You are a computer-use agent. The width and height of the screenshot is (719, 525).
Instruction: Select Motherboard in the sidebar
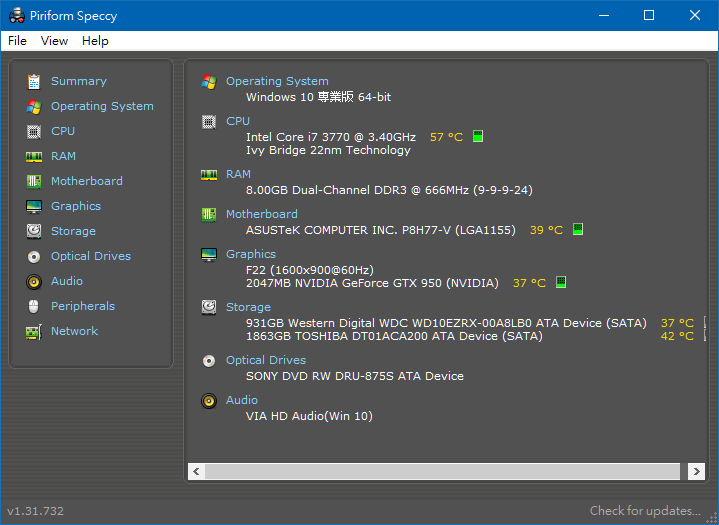coord(87,181)
